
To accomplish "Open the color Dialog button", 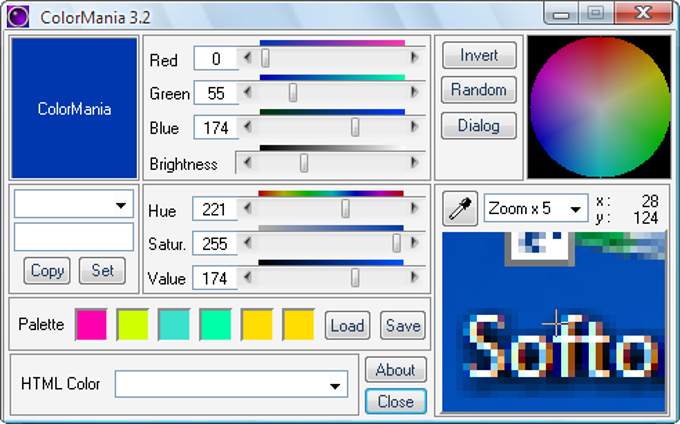I will click(x=479, y=126).
